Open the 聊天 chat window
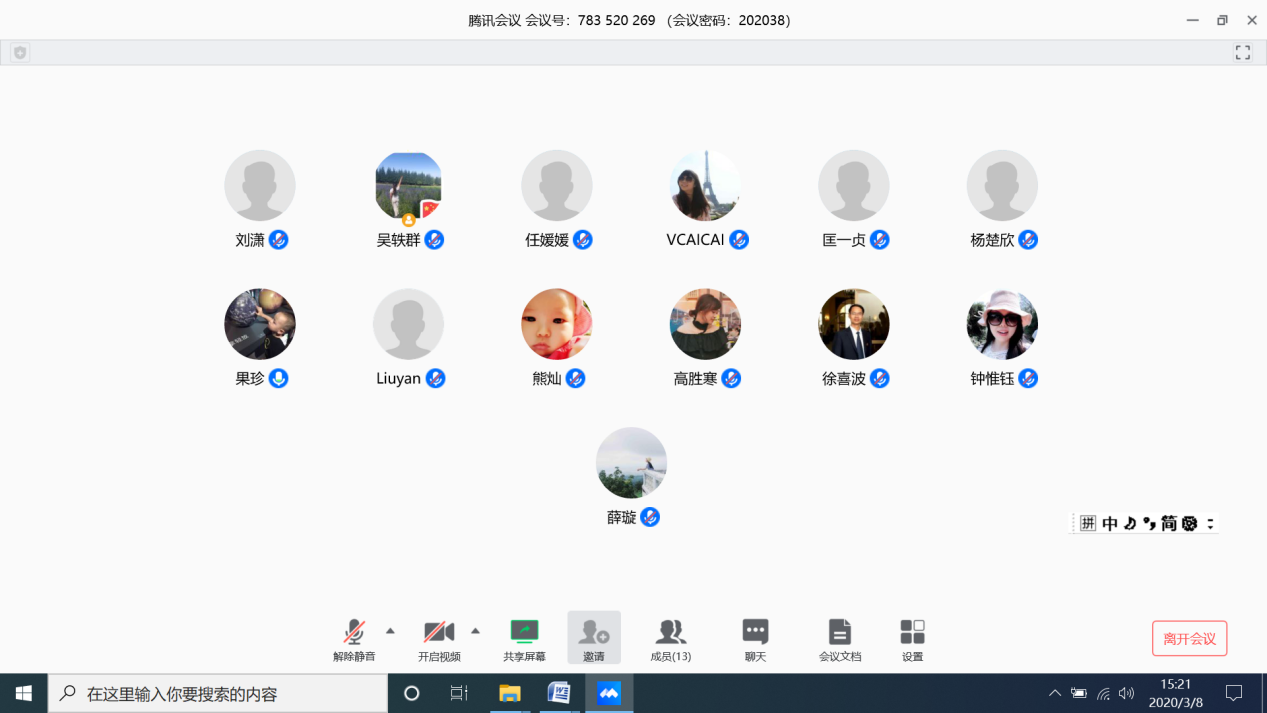 tap(755, 640)
